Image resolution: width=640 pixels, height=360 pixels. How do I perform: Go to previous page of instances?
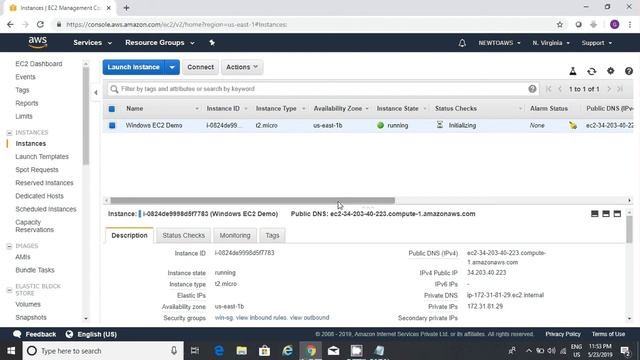(x=560, y=89)
